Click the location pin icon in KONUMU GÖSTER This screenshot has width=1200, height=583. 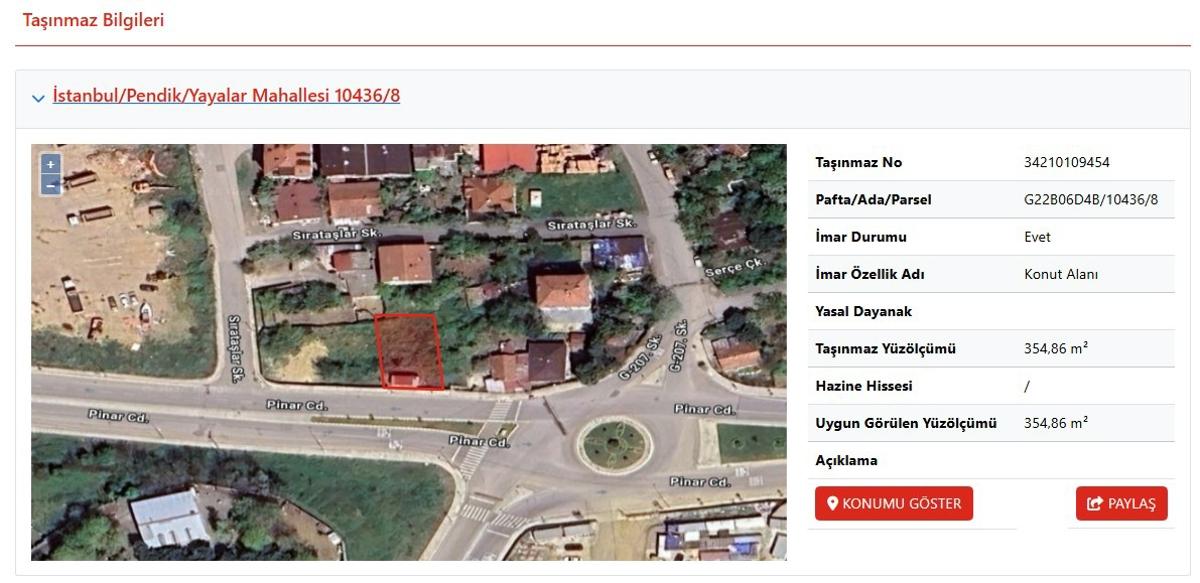coord(832,504)
